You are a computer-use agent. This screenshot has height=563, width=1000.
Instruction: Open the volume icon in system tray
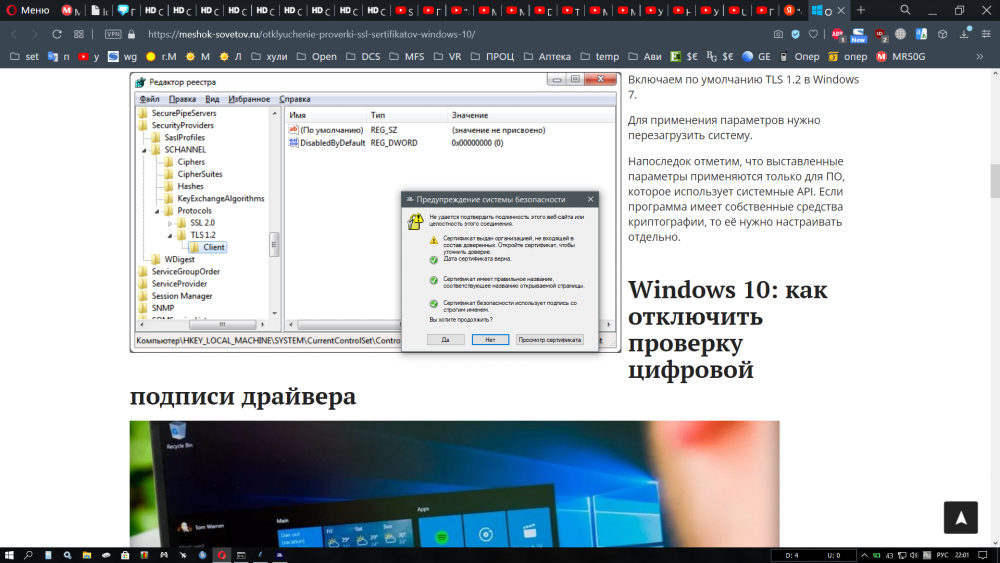(x=914, y=555)
